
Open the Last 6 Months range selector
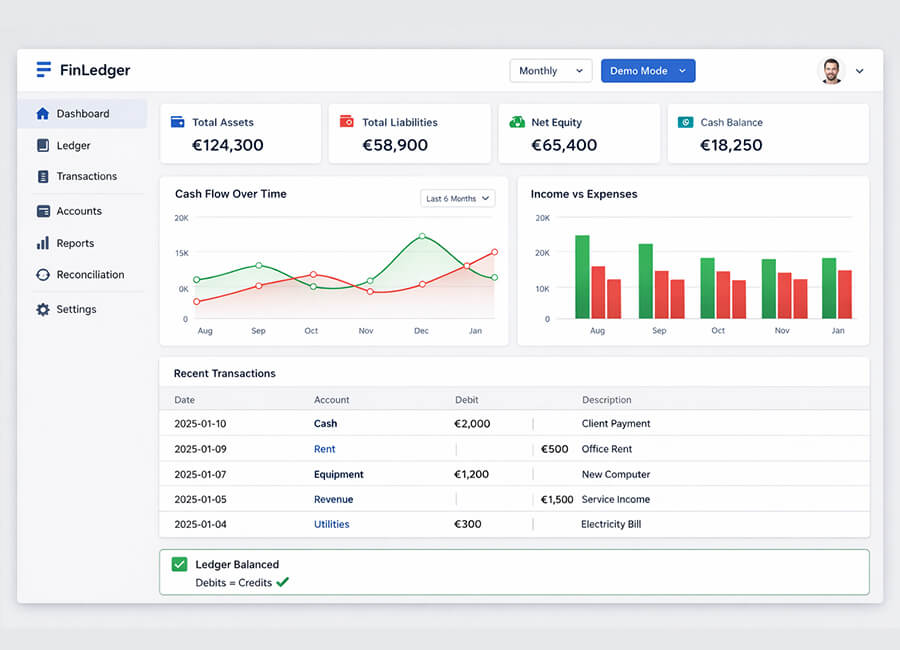point(458,199)
